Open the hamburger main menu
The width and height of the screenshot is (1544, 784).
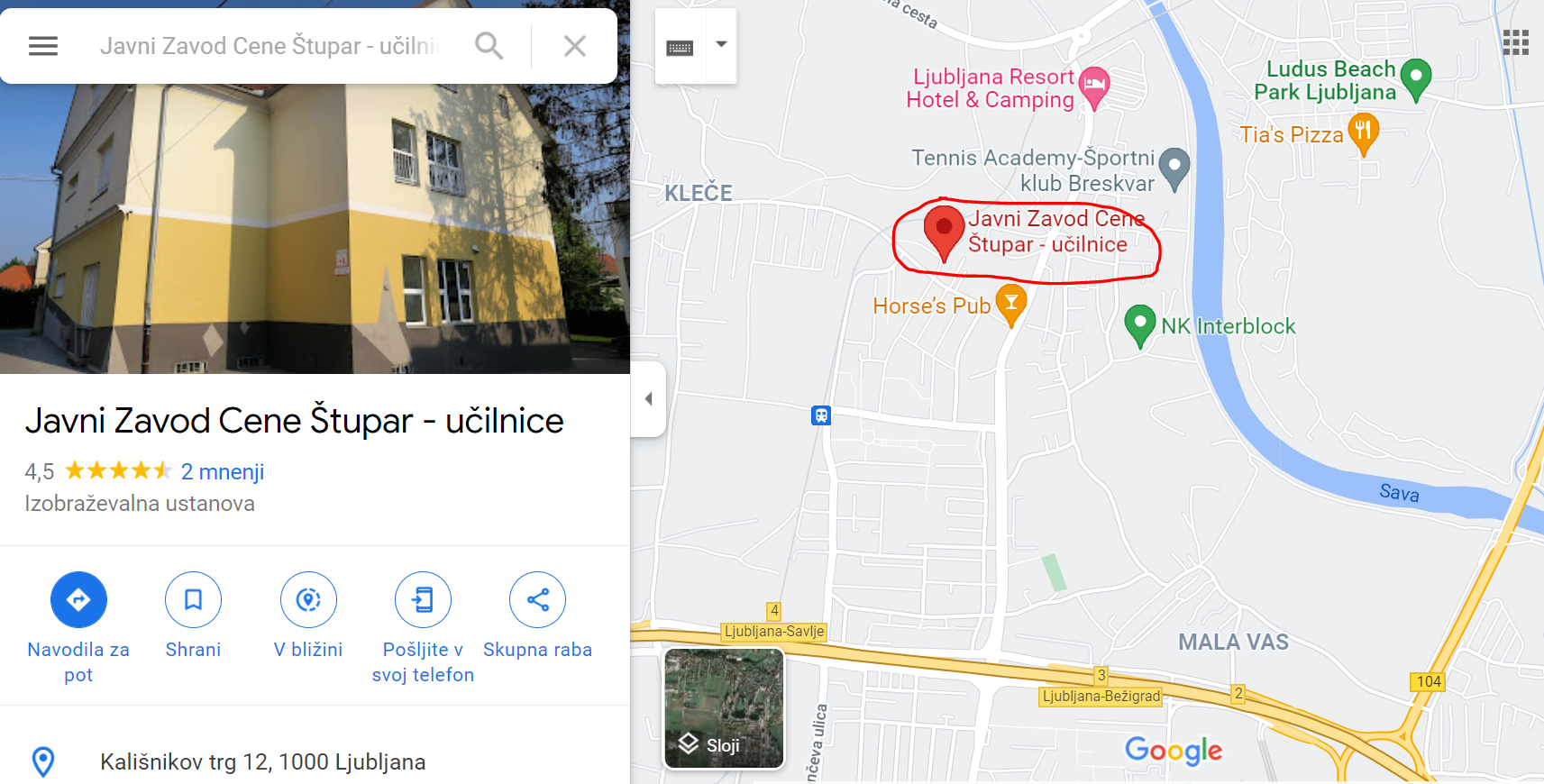pos(43,46)
